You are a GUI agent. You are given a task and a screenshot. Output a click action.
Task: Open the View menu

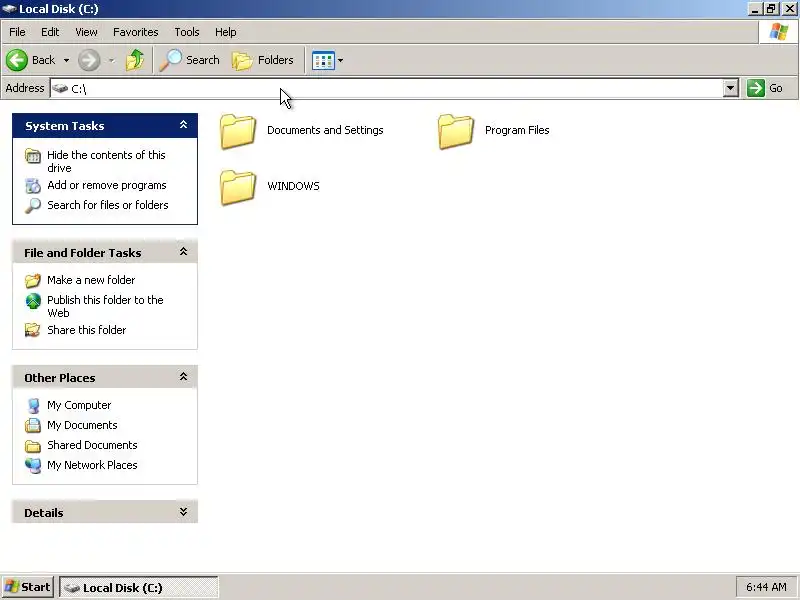pos(86,32)
